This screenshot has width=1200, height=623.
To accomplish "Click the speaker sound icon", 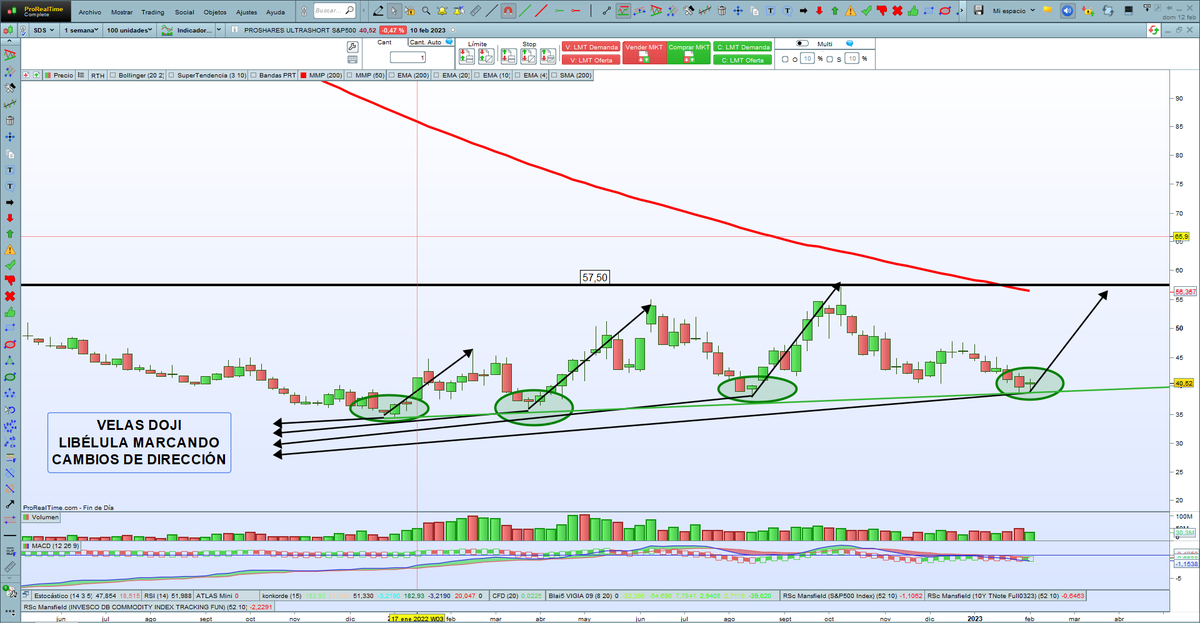I will pyautogui.click(x=1068, y=10).
